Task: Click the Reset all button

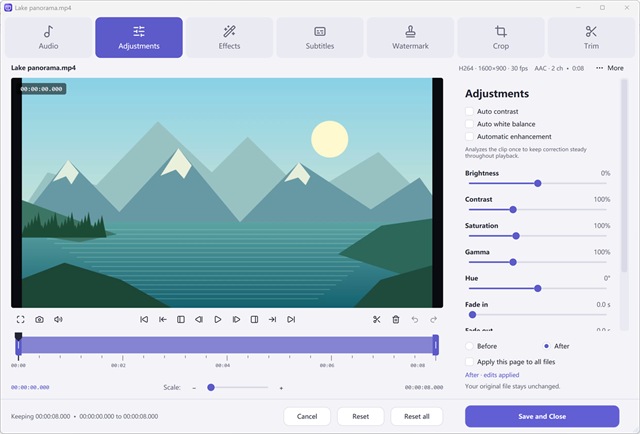Action: [x=417, y=416]
